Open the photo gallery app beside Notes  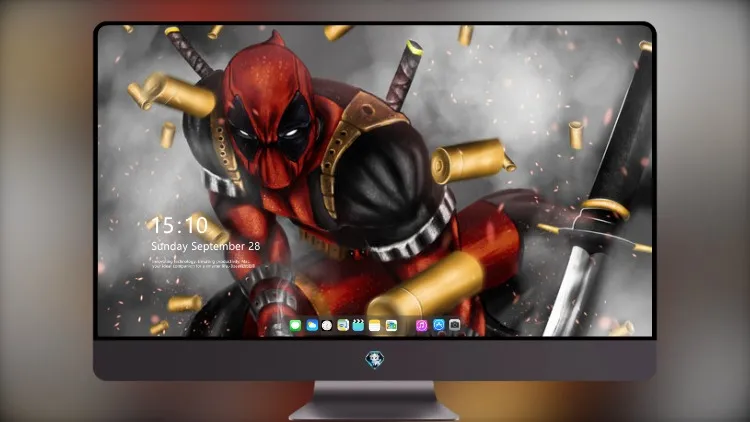(x=391, y=326)
